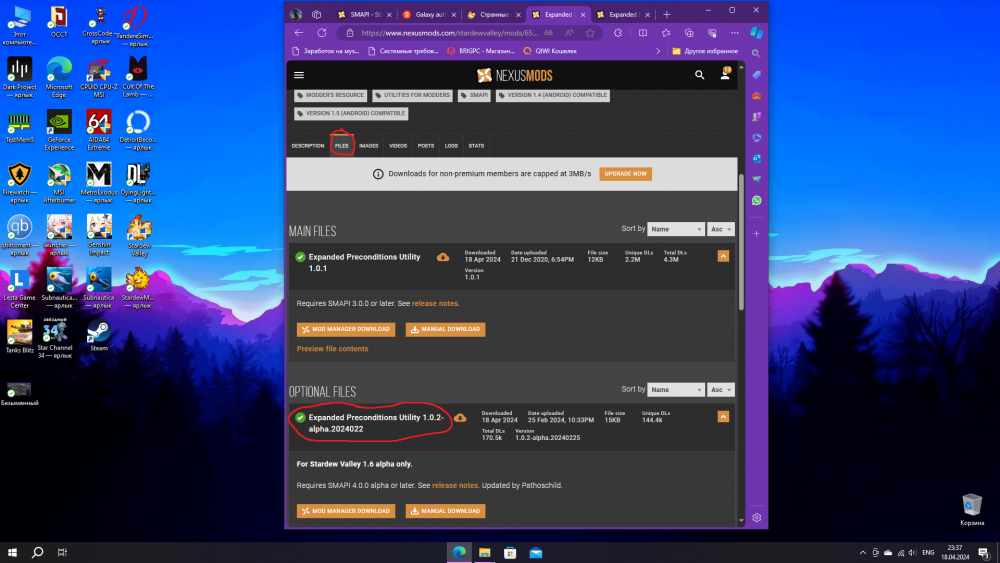The height and width of the screenshot is (563, 1000).
Task: Click the Upgrade Now button
Action: [625, 173]
